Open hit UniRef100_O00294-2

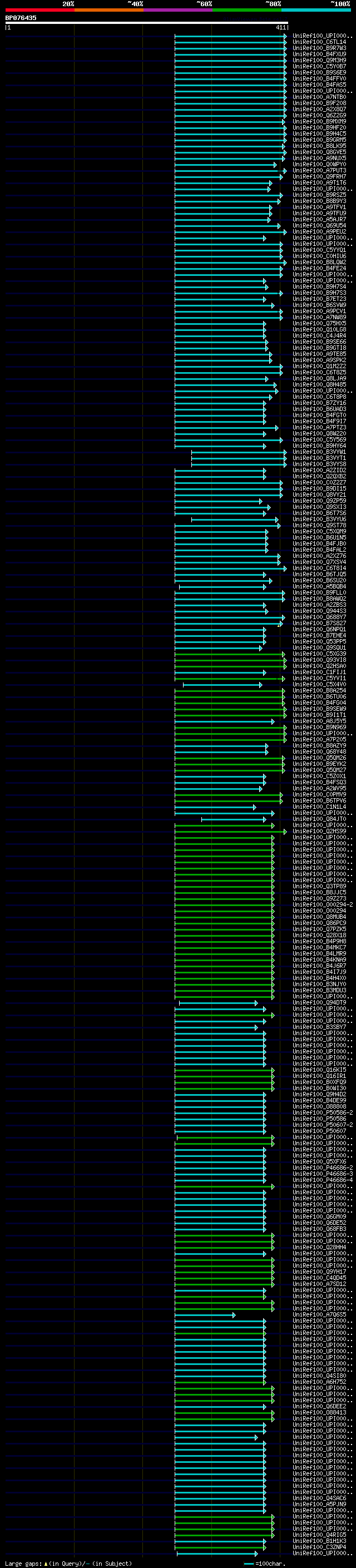323,904
